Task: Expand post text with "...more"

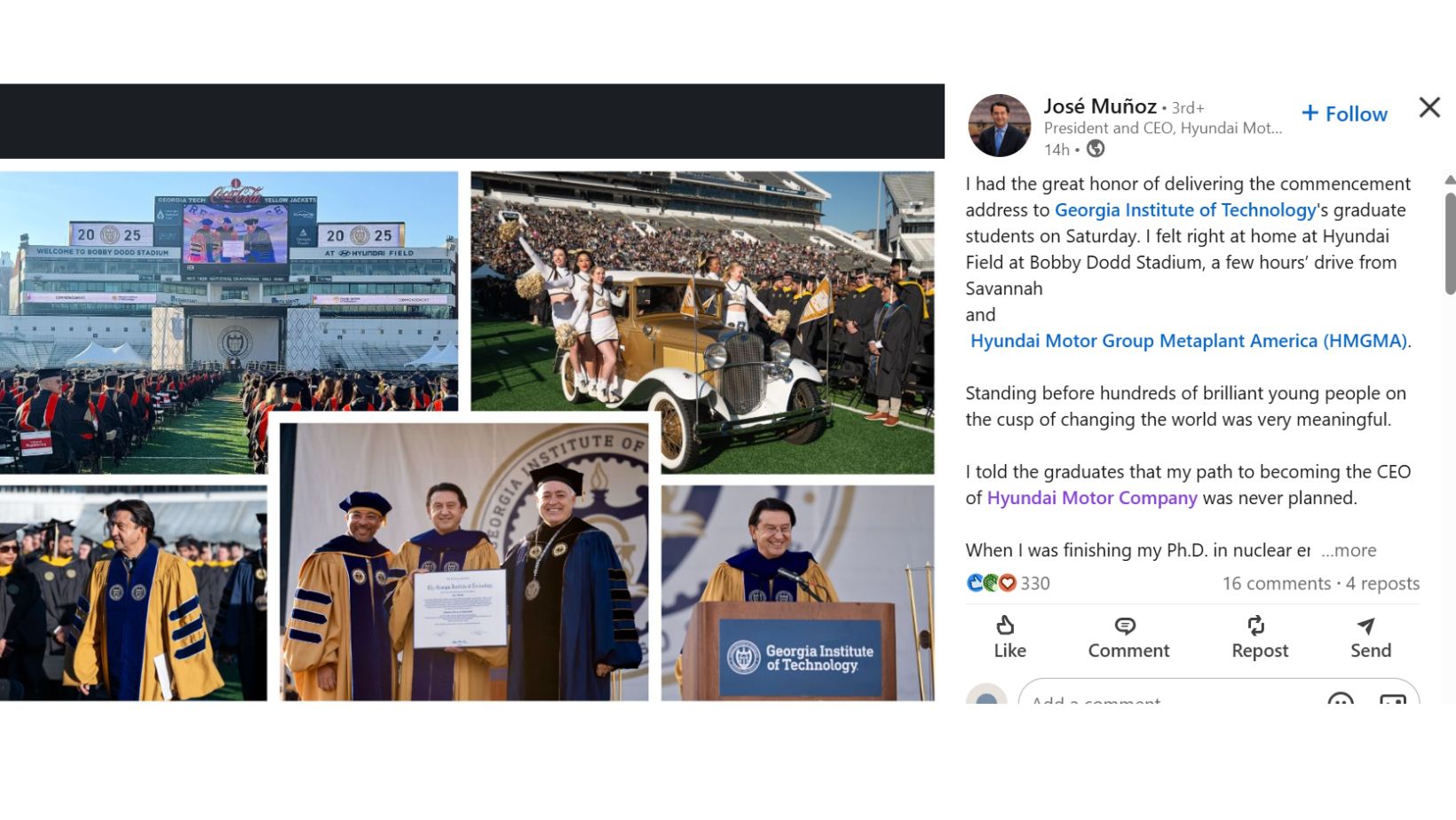Action: [1349, 550]
